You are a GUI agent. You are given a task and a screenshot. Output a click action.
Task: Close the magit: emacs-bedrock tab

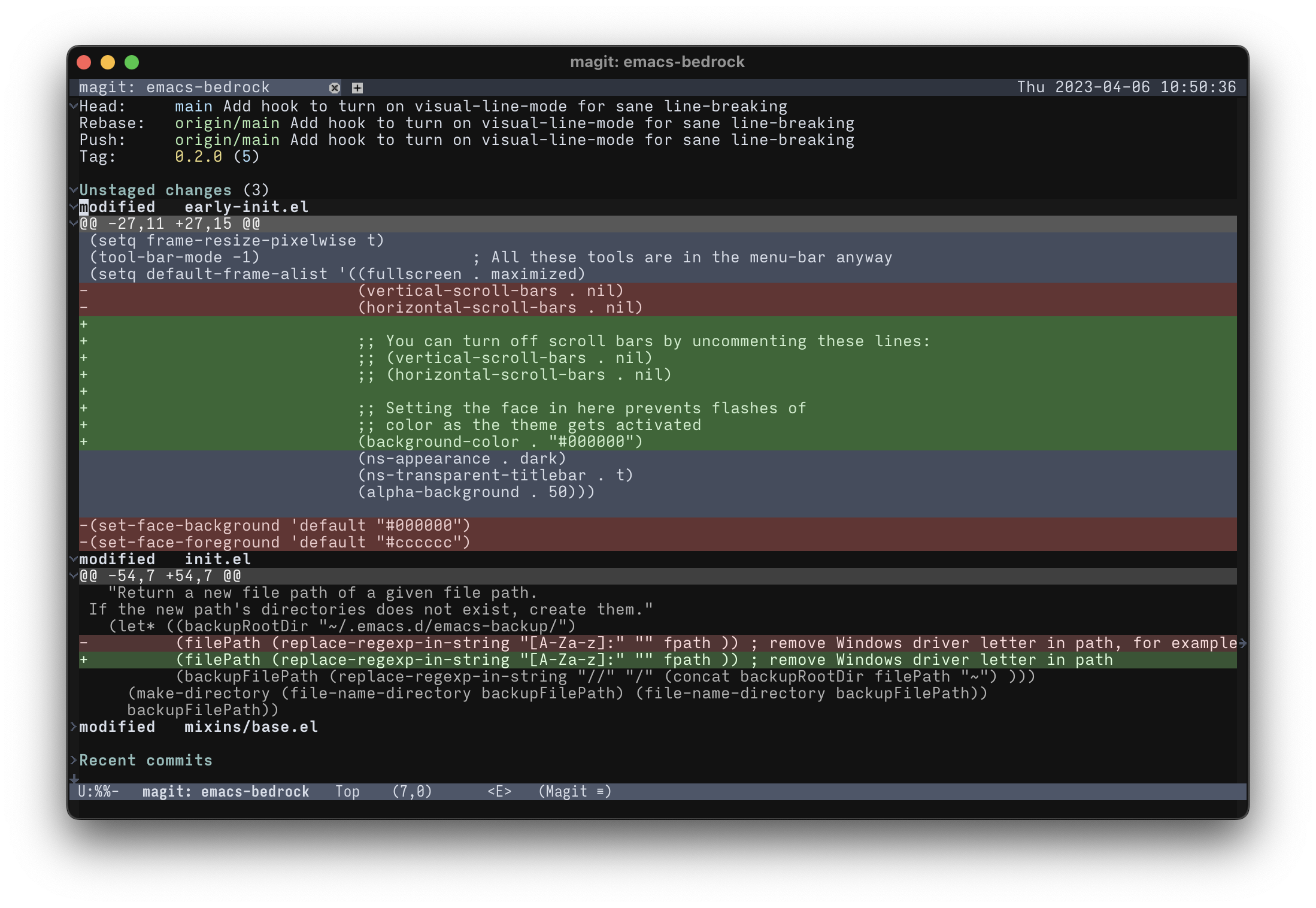tap(335, 88)
